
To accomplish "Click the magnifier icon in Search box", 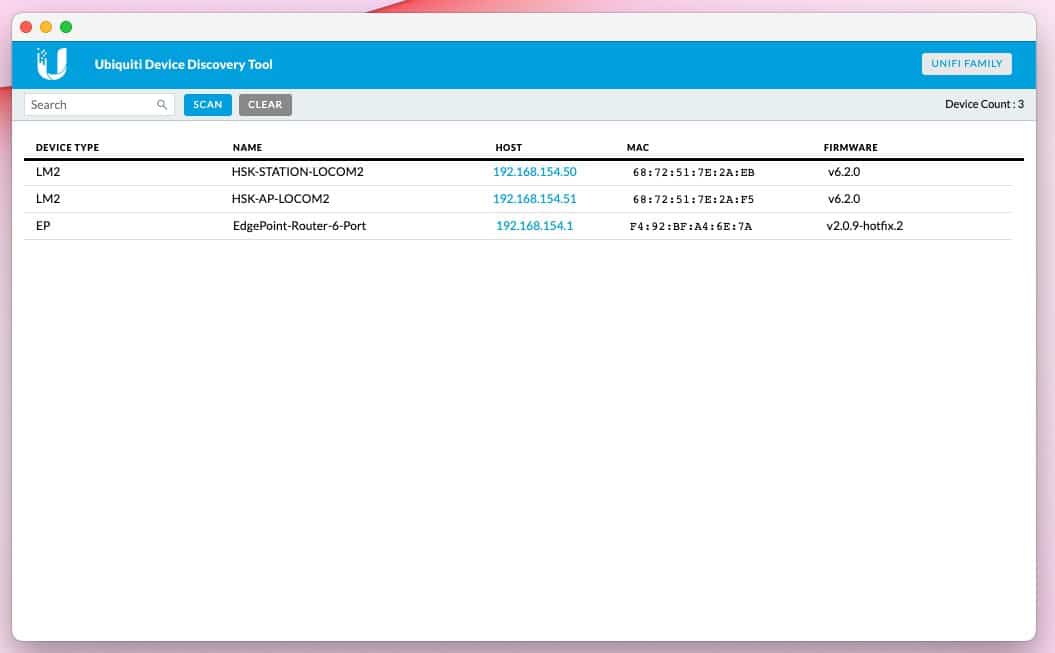I will (x=162, y=105).
